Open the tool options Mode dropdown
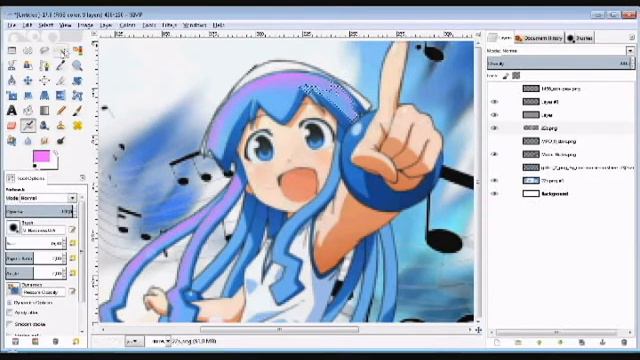This screenshot has height=360, width=640. 48,198
